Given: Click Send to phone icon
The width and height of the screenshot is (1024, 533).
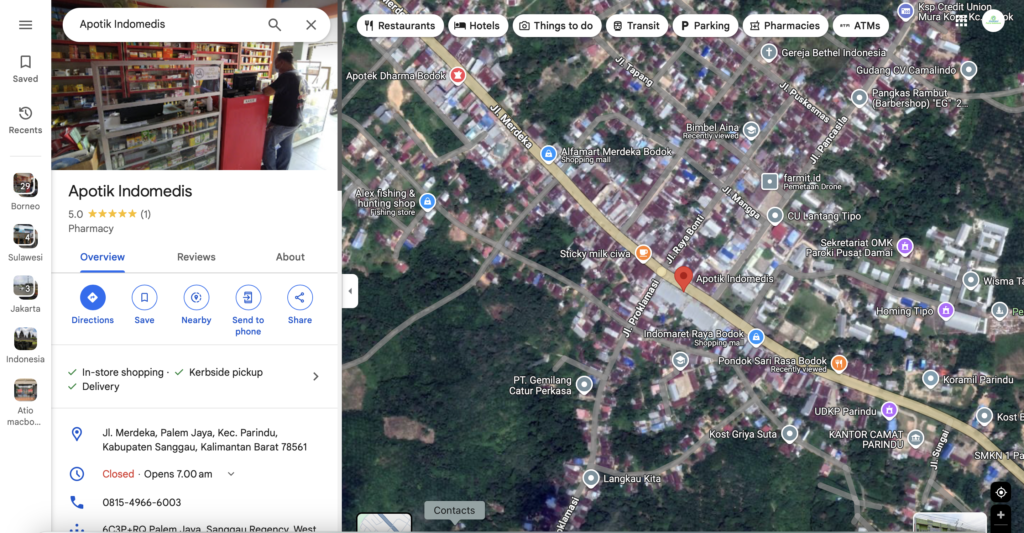Looking at the screenshot, I should click(x=248, y=297).
